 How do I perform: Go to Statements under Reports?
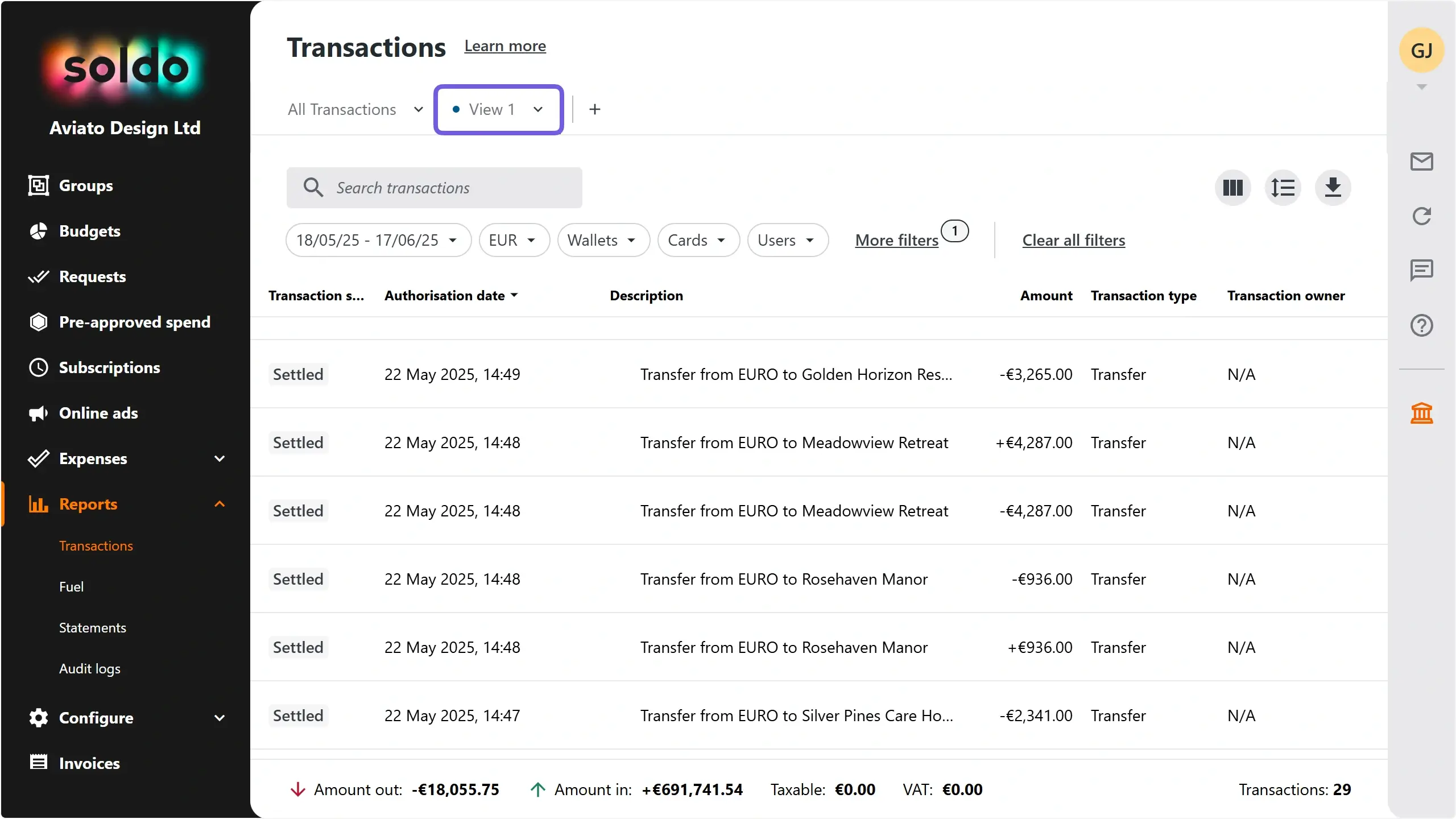click(x=93, y=628)
